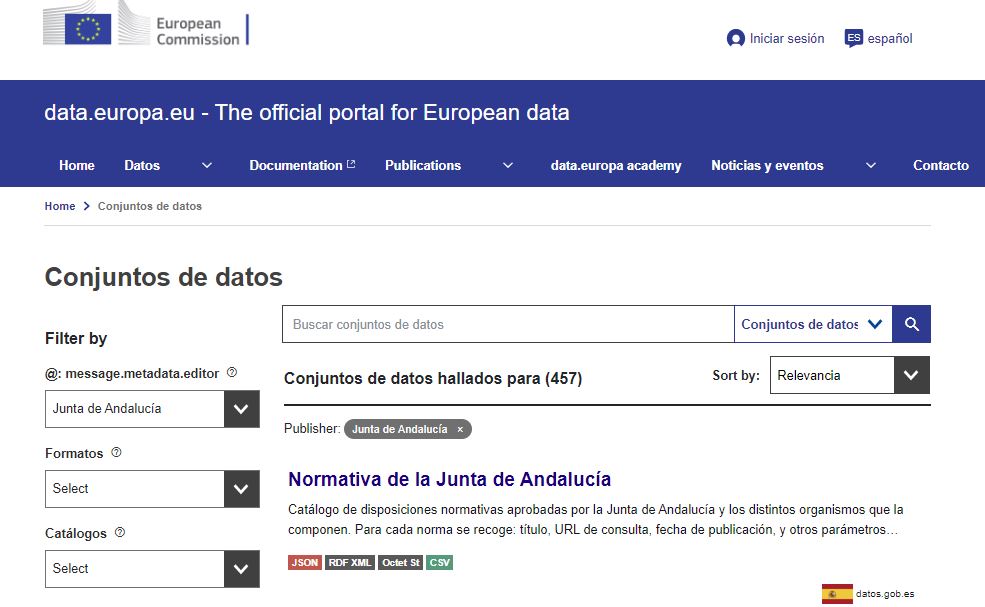This screenshot has height=607, width=985.
Task: Click the Octet St format badge
Action: pos(399,562)
